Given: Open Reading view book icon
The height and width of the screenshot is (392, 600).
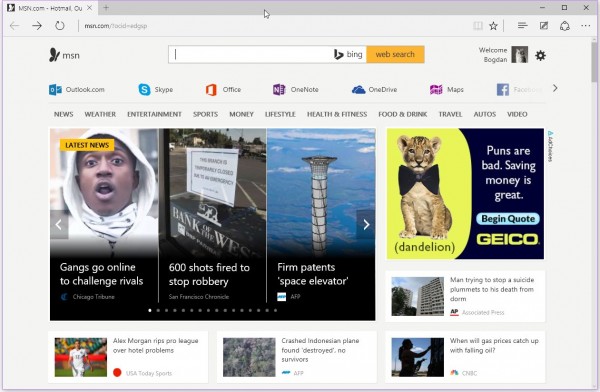Looking at the screenshot, I should (478, 26).
